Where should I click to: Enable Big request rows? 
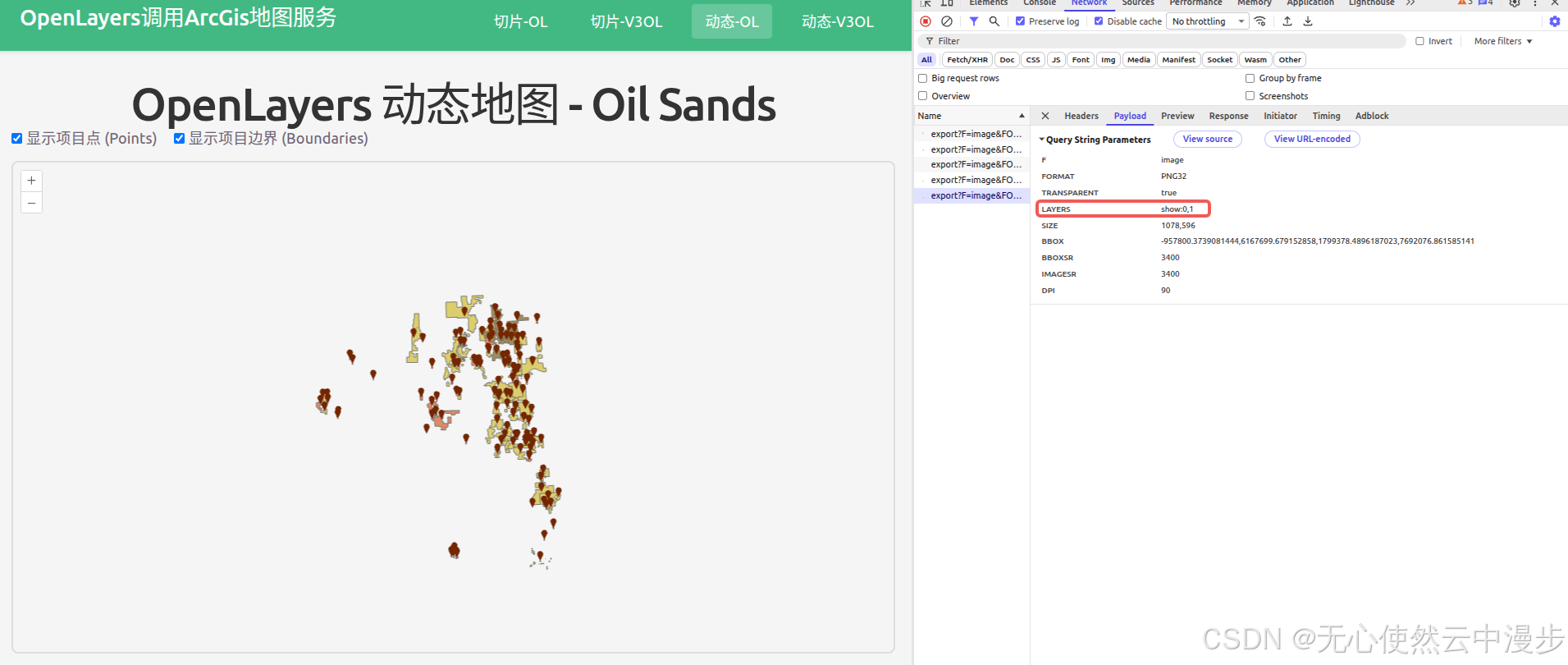point(923,78)
